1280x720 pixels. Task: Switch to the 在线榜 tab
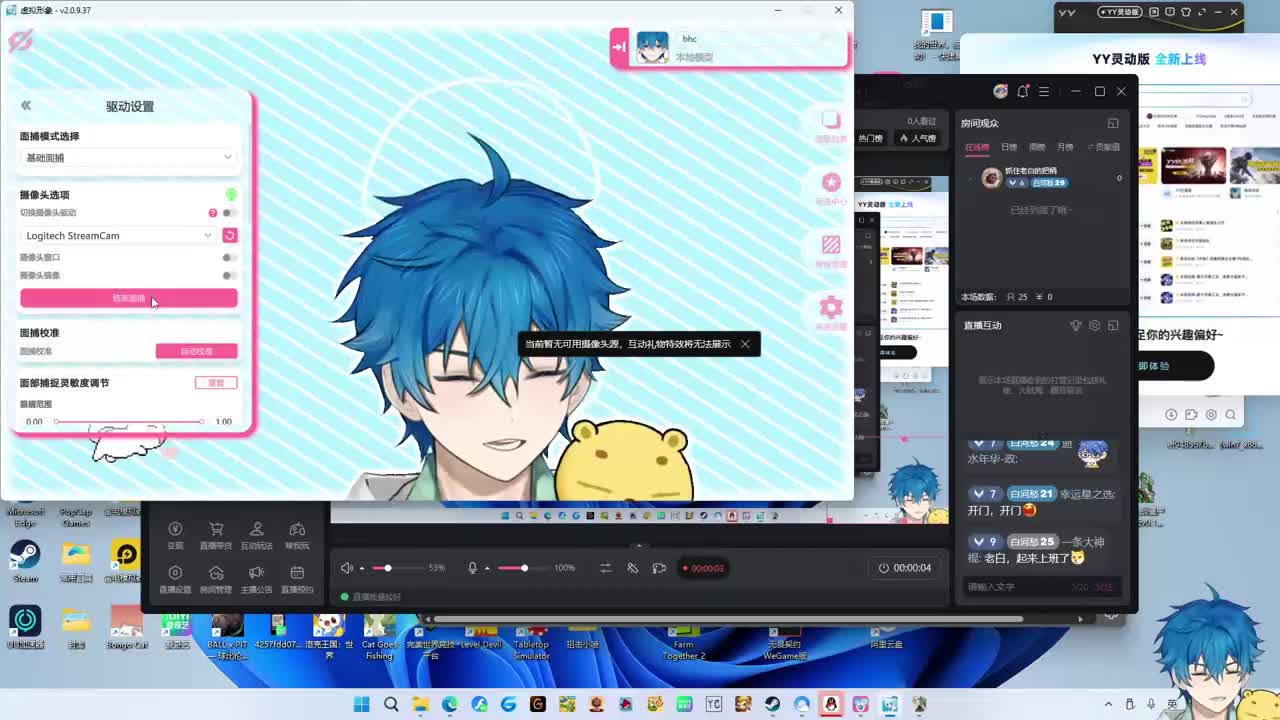977,147
